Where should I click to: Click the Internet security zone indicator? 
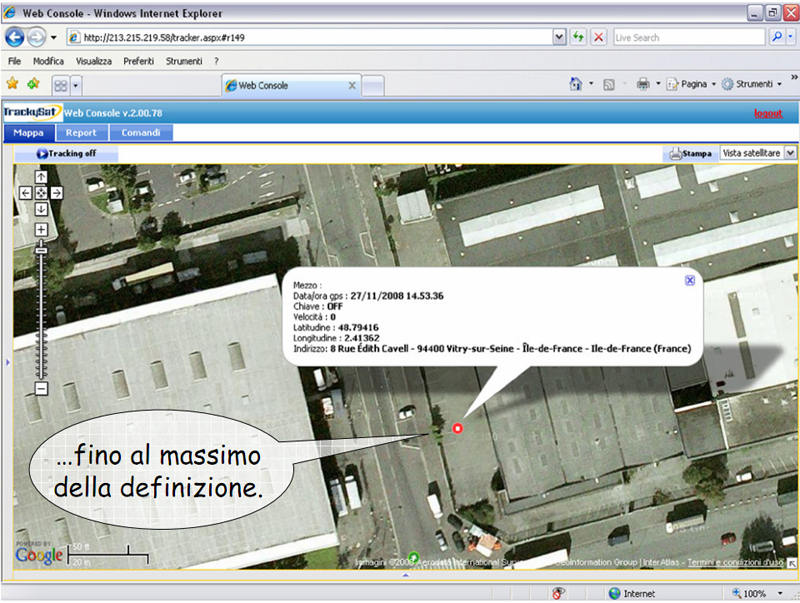click(x=632, y=594)
